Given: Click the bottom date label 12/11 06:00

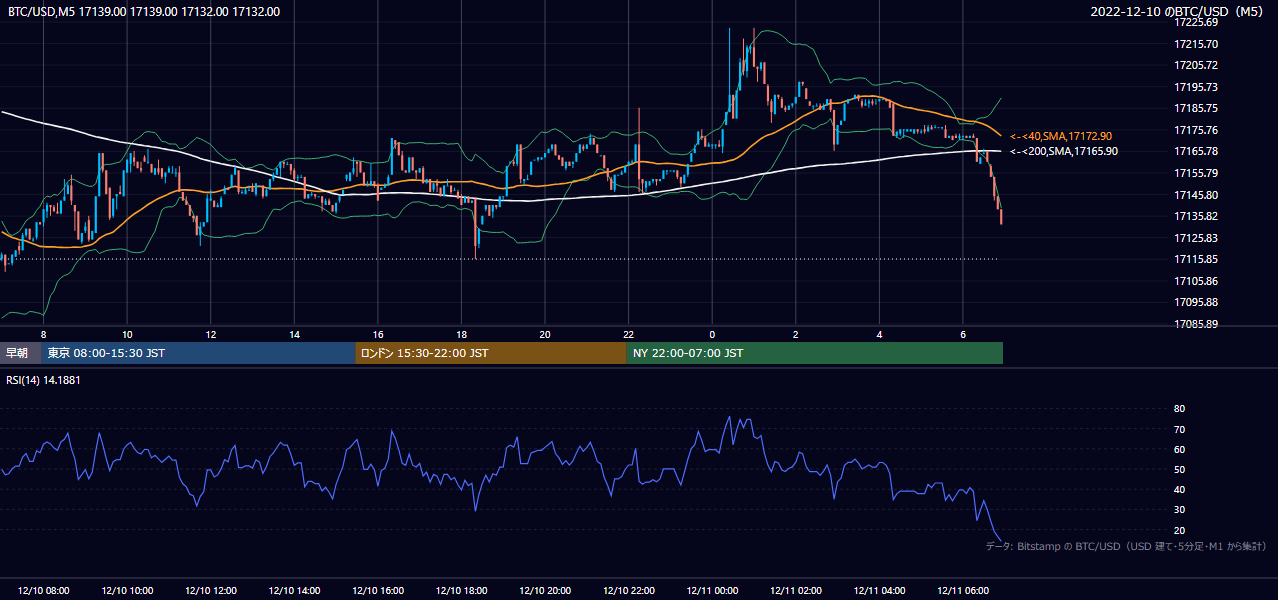Looking at the screenshot, I should (x=962, y=591).
